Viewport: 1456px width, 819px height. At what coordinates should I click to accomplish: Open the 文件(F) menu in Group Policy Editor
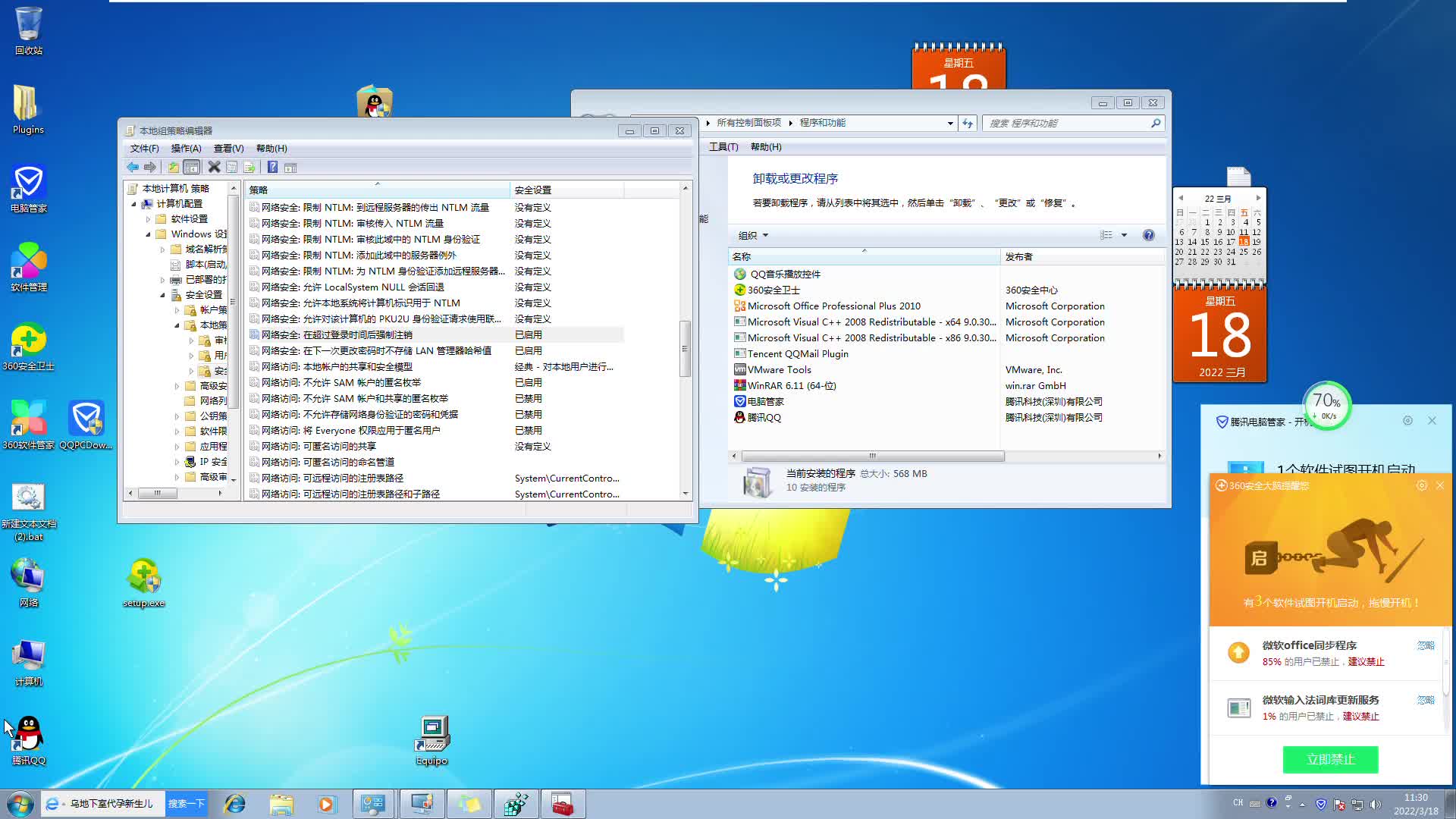click(144, 149)
